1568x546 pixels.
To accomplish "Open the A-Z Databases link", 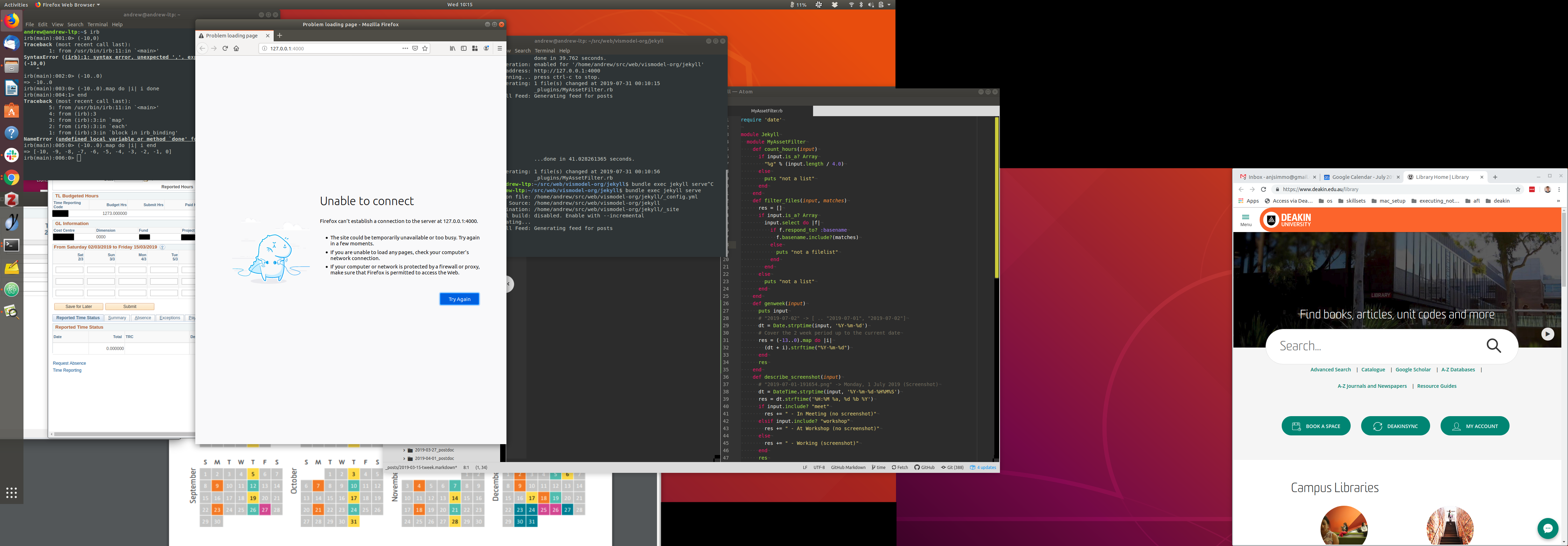I will click(1458, 370).
